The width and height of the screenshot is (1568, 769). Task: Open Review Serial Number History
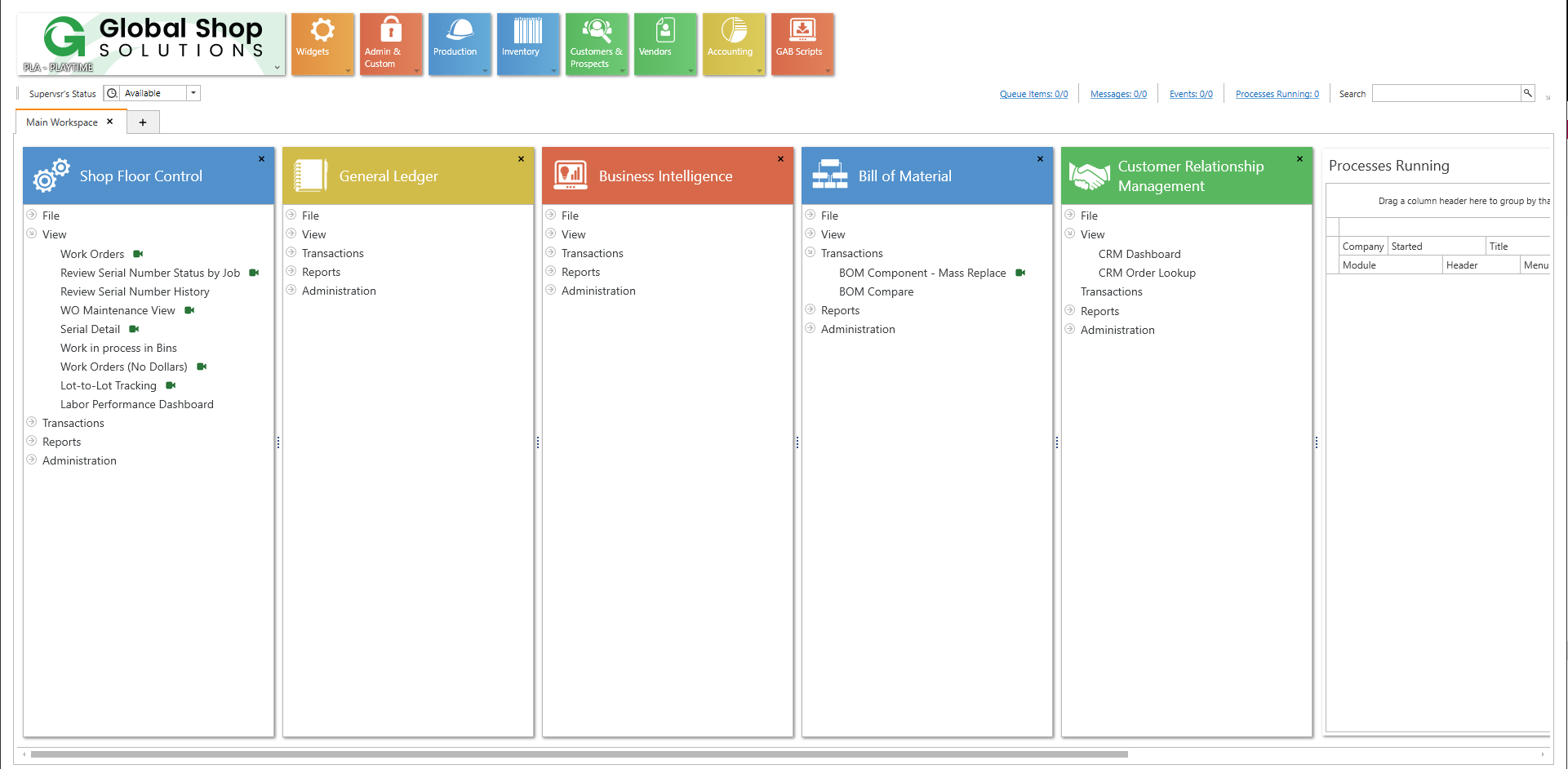coord(135,291)
